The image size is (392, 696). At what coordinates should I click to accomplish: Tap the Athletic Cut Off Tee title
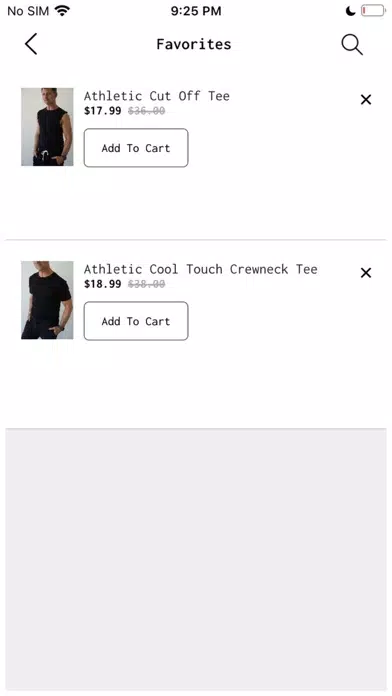click(x=157, y=96)
